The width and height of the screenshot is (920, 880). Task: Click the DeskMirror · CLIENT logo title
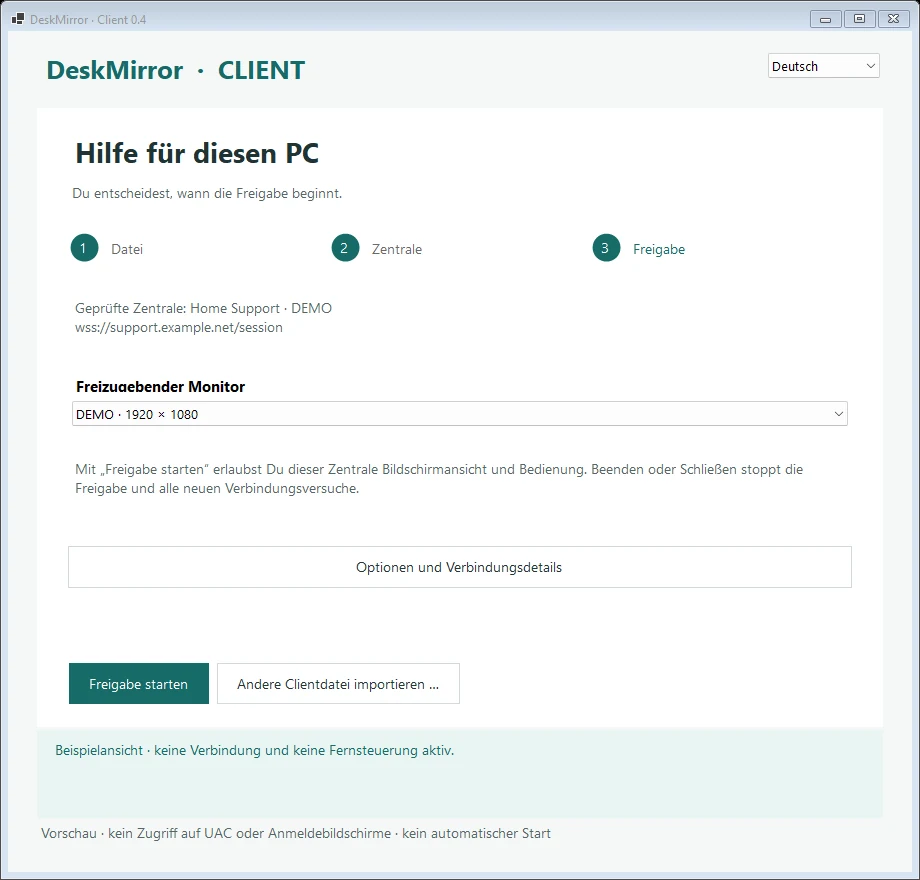[x=175, y=70]
